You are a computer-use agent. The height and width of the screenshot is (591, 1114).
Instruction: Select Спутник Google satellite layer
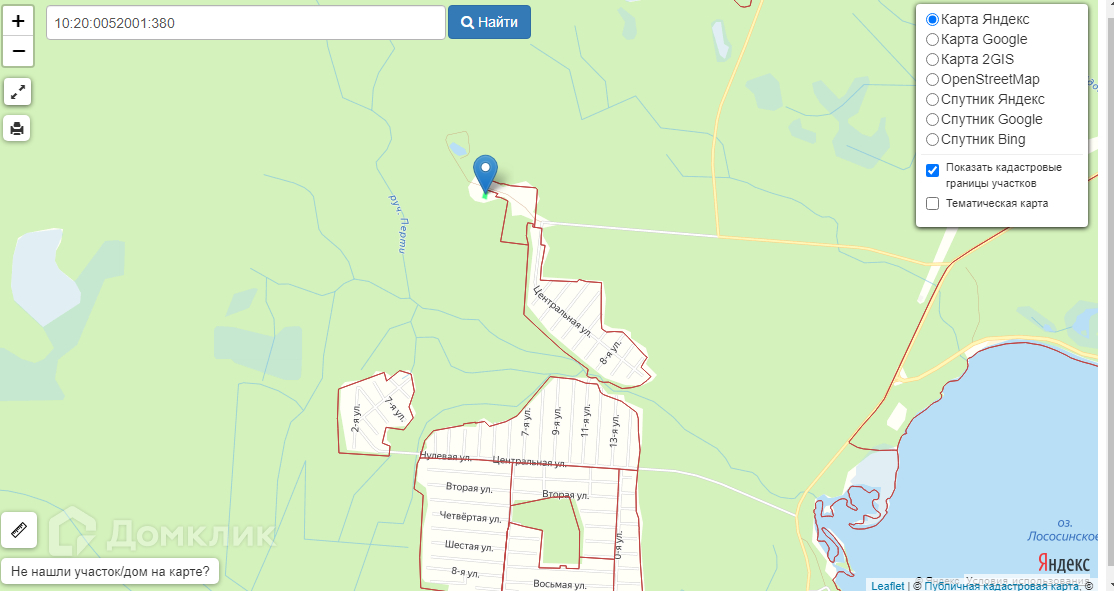933,119
